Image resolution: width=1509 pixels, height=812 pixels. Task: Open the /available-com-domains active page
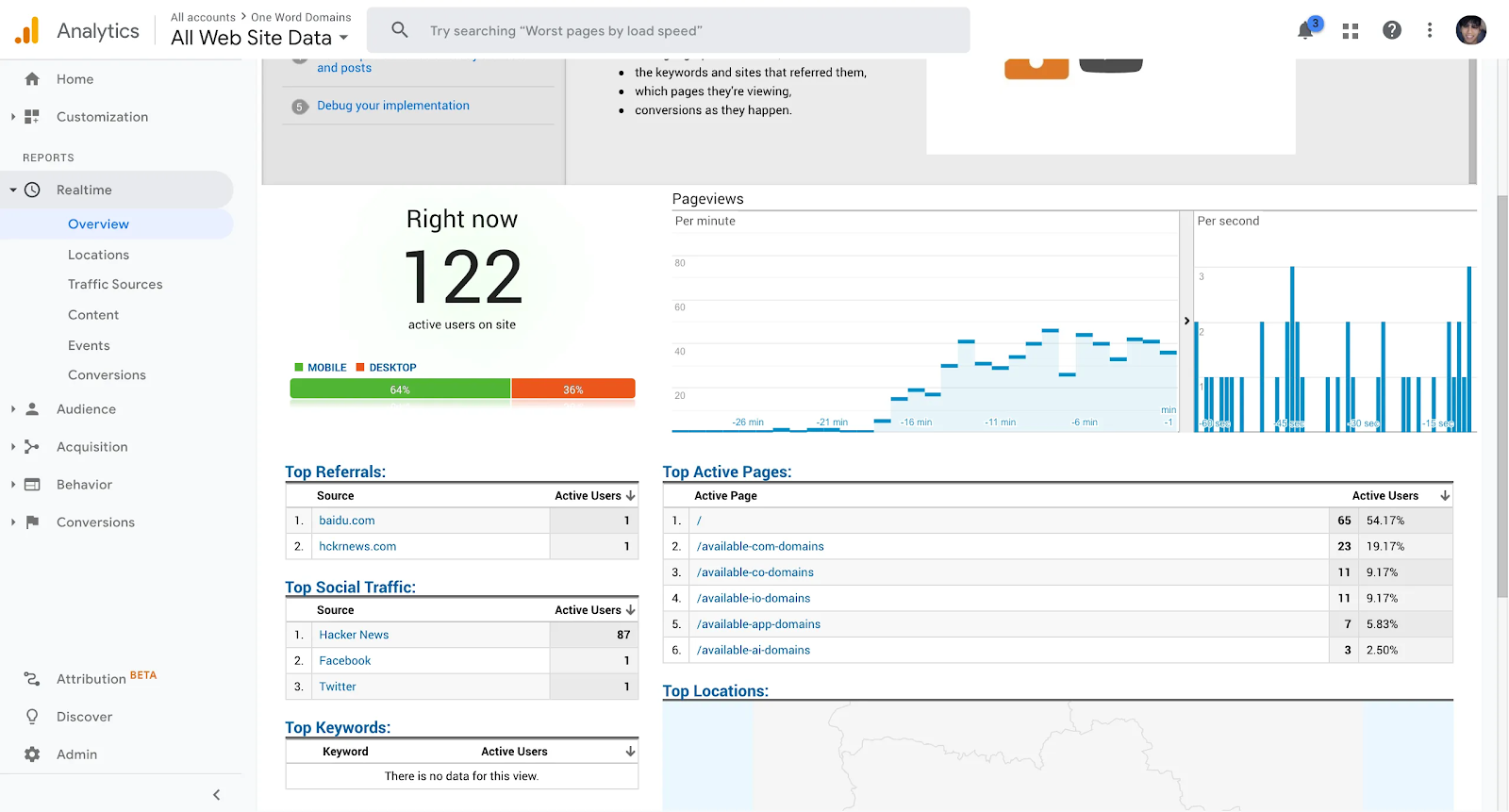point(760,546)
